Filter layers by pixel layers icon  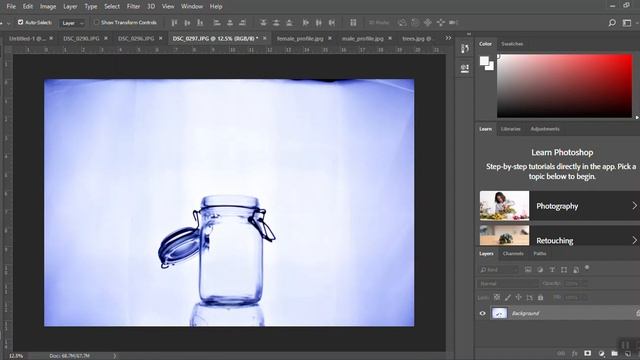click(528, 270)
